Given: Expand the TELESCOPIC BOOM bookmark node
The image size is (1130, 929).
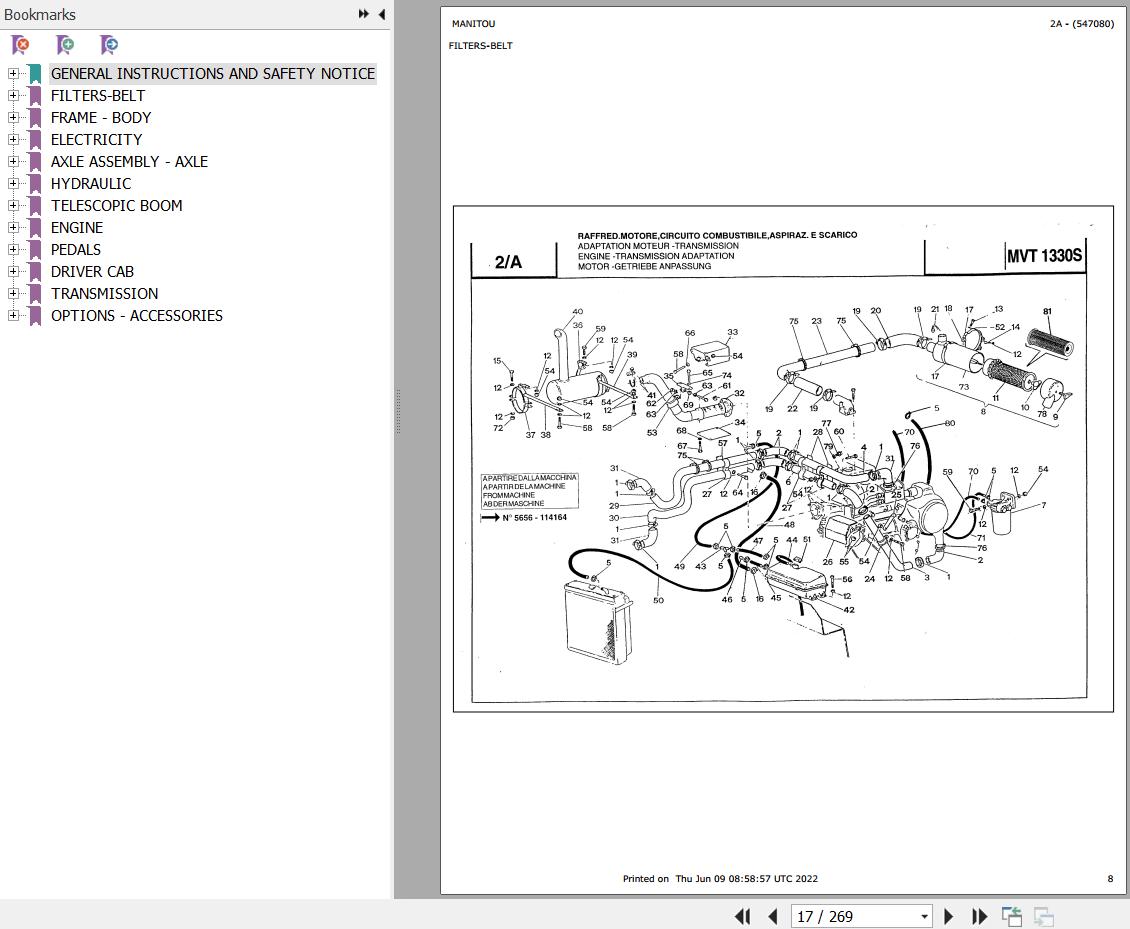Looking at the screenshot, I should point(13,205).
